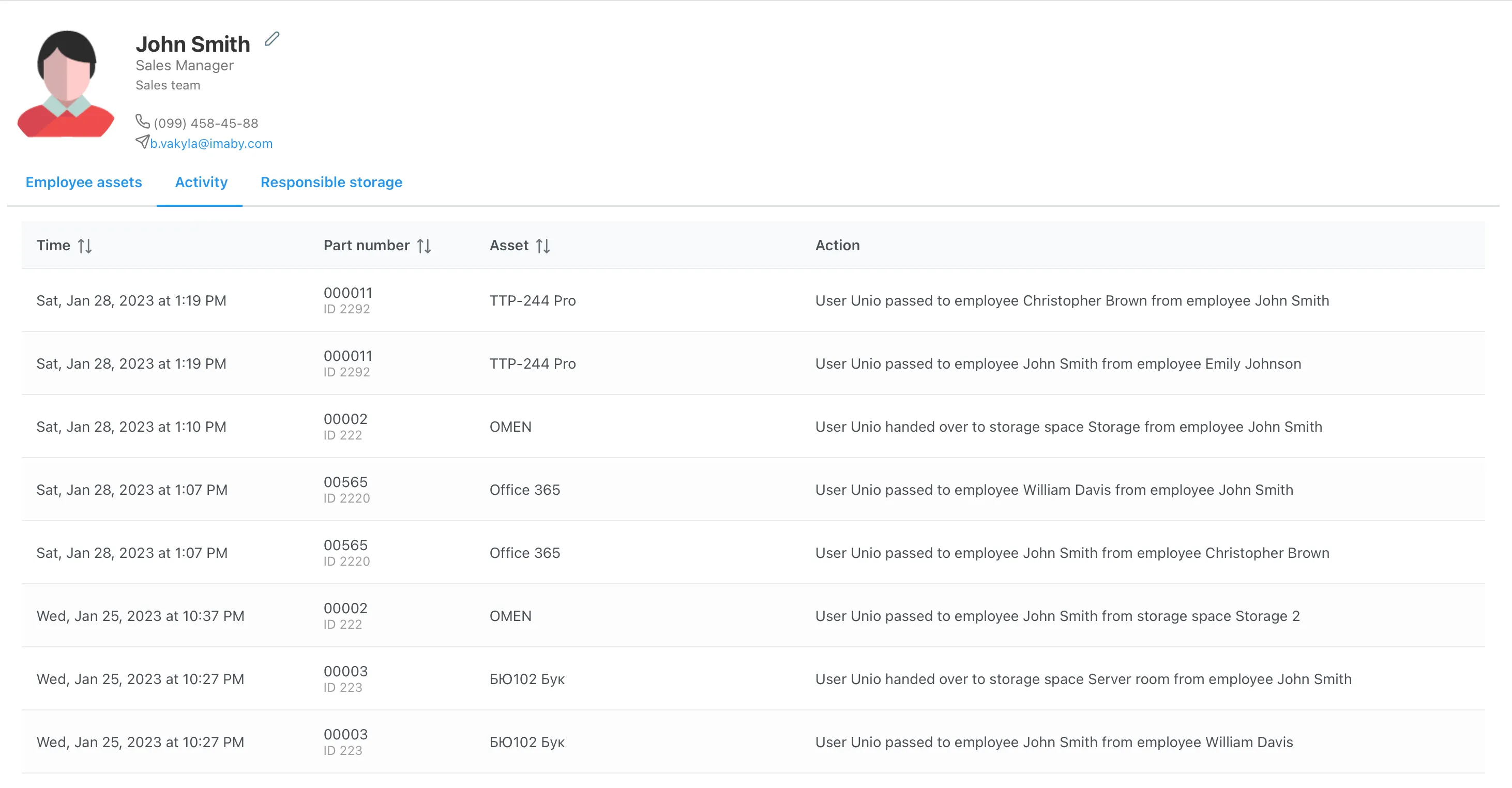Sort by the Part number arrows icon
Image resolution: width=1512 pixels, height=788 pixels.
[425, 246]
